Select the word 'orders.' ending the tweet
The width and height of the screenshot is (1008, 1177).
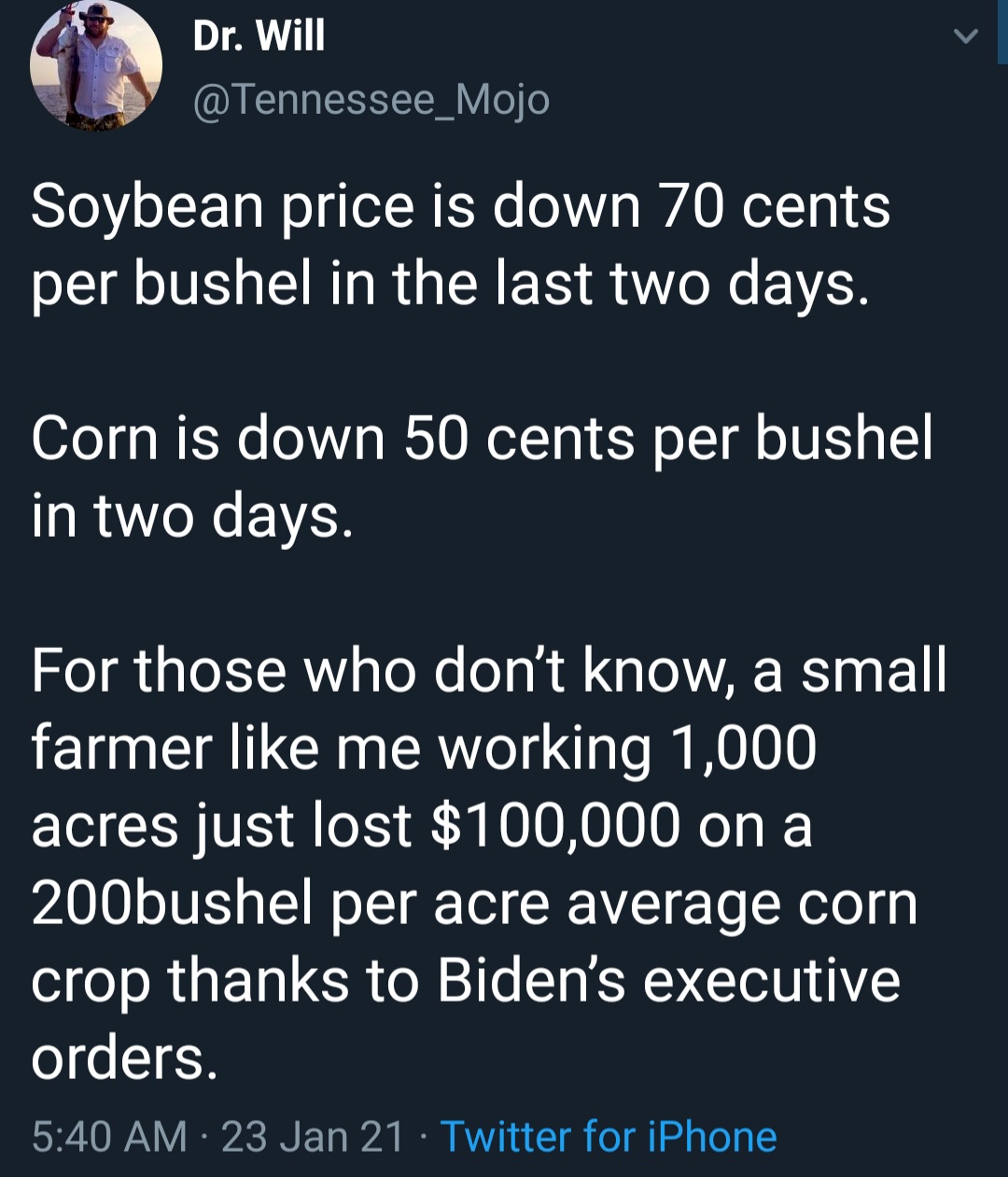[124, 1058]
